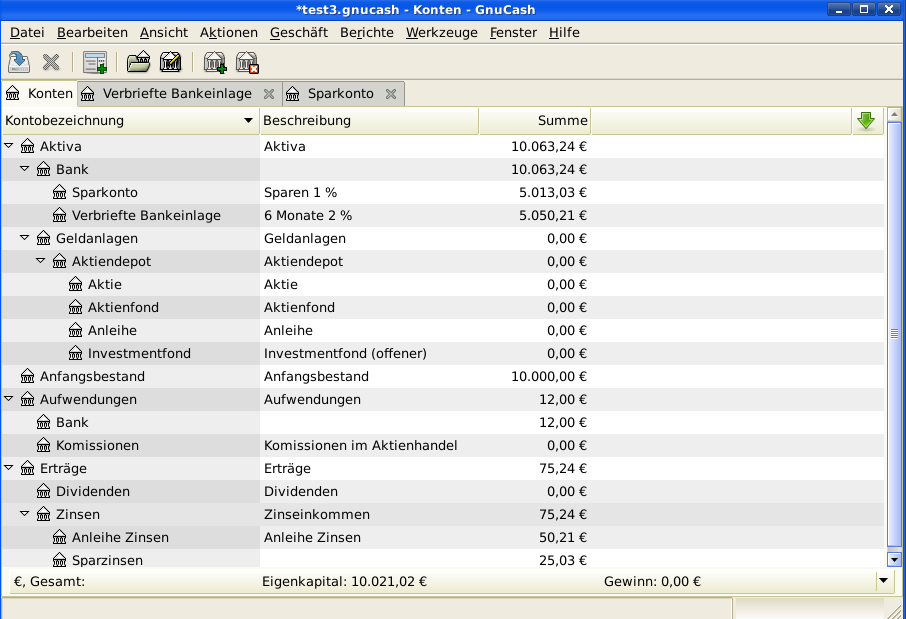
Task: Click the Close toolbar icon
Action: click(51, 63)
